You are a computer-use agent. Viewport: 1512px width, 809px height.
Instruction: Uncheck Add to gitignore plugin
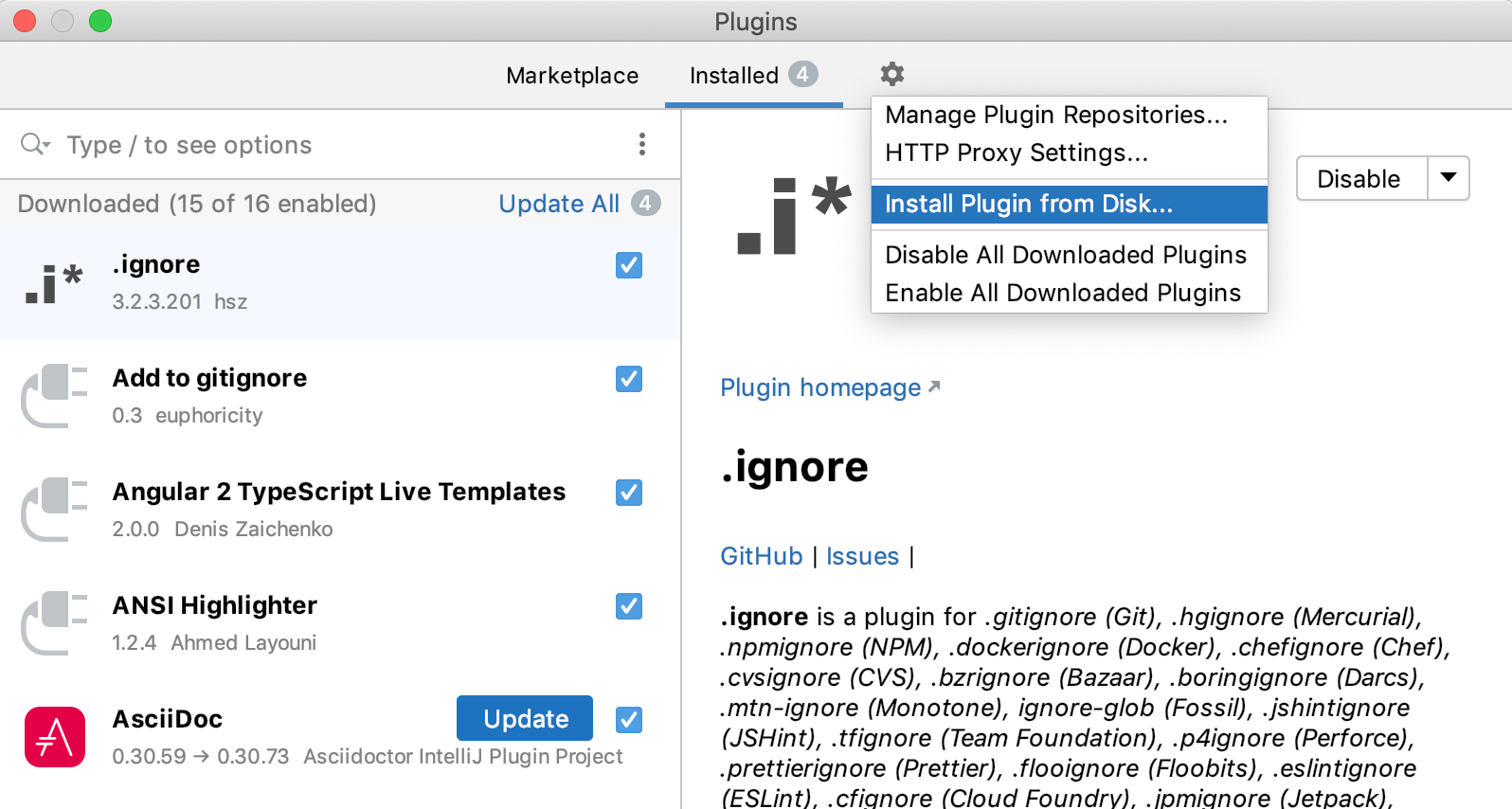[629, 379]
